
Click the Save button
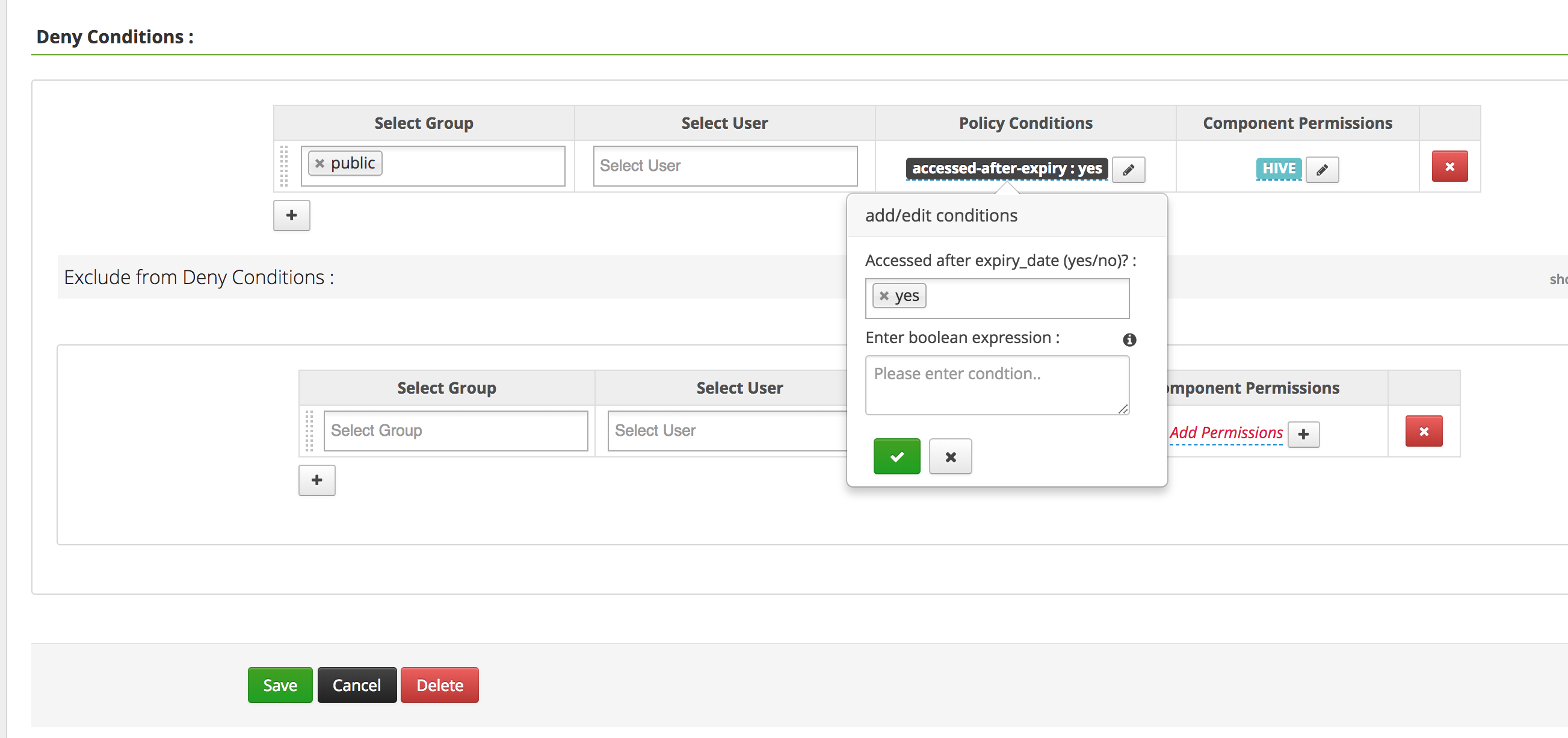280,685
